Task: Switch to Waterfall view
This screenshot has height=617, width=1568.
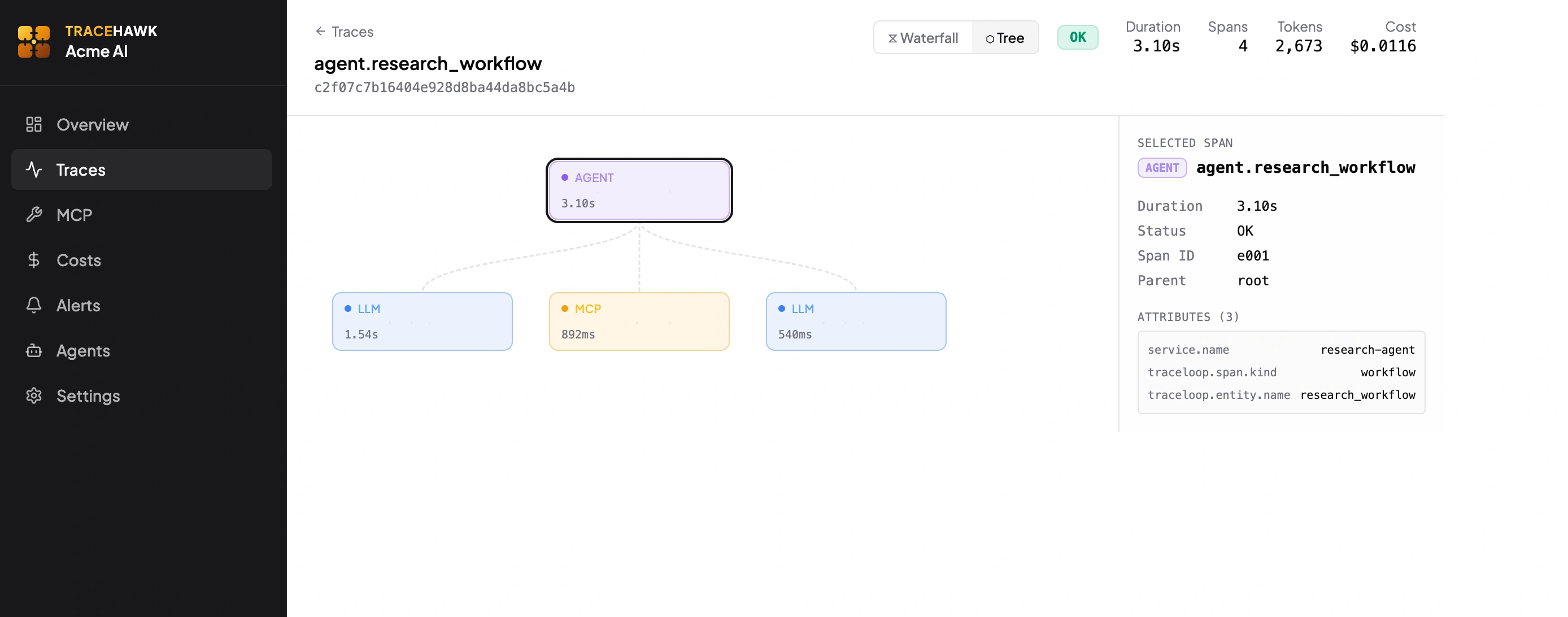Action: [x=923, y=37]
